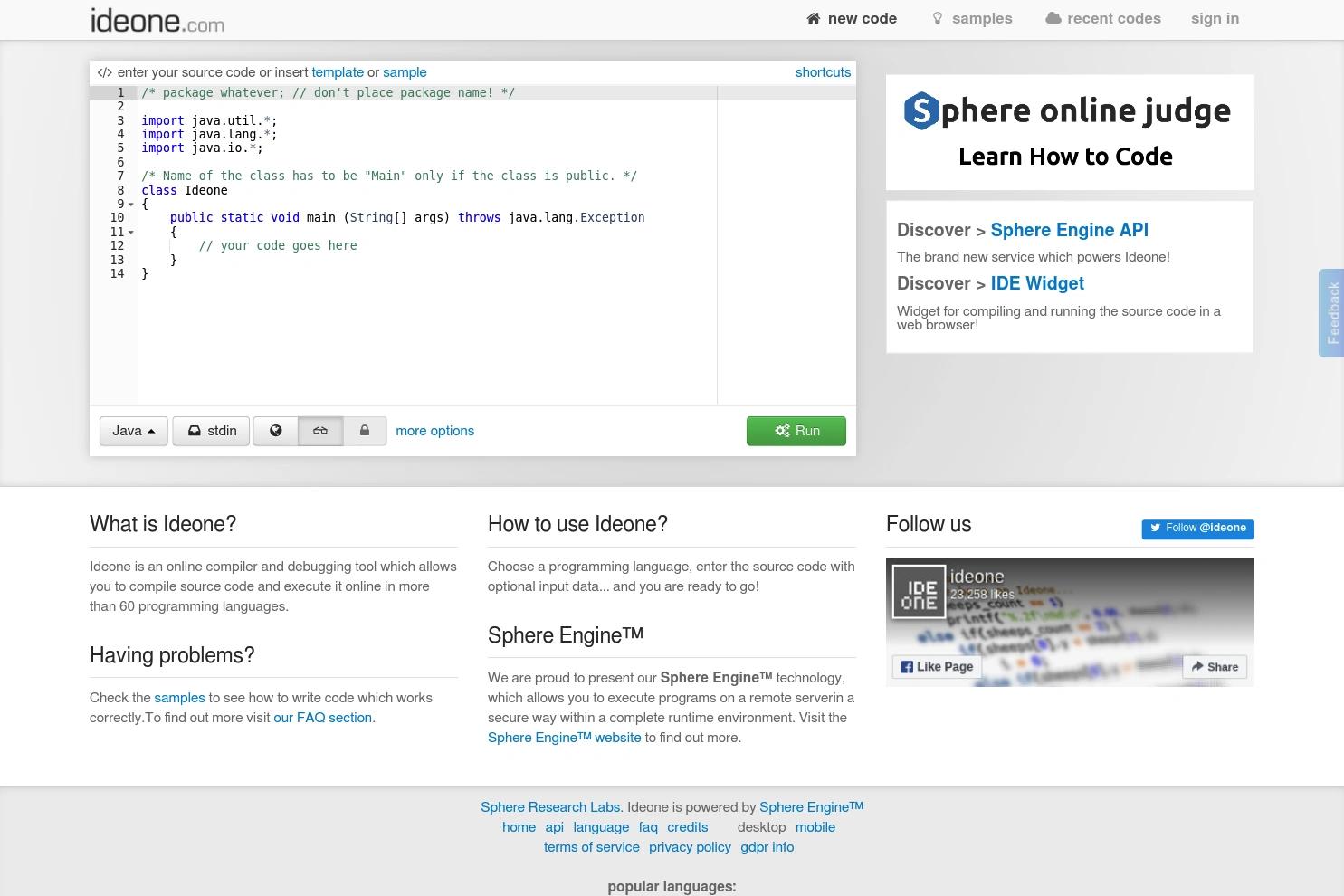
Task: Insert the sample code link
Action: 405,72
